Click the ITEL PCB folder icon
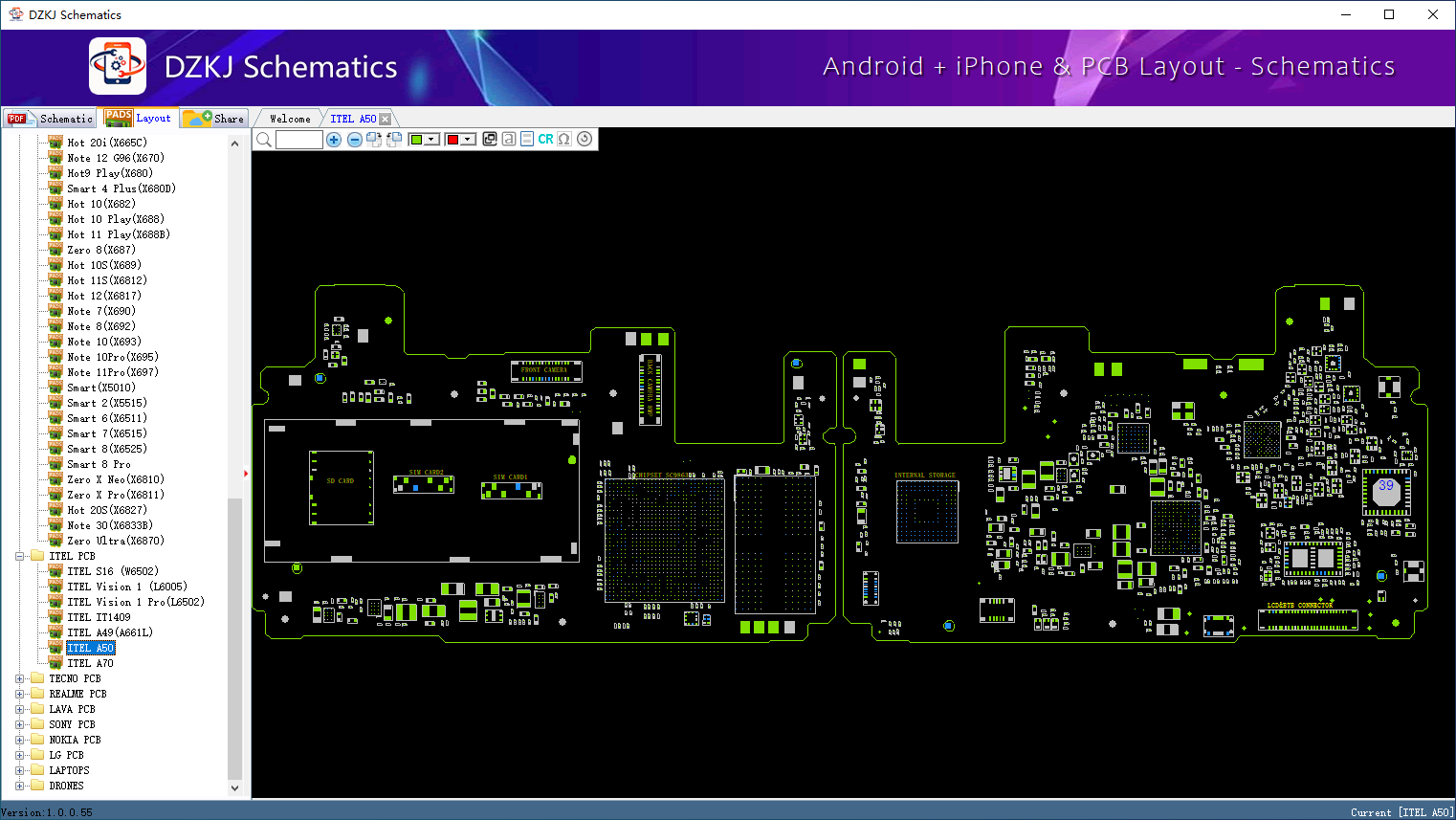 click(37, 556)
